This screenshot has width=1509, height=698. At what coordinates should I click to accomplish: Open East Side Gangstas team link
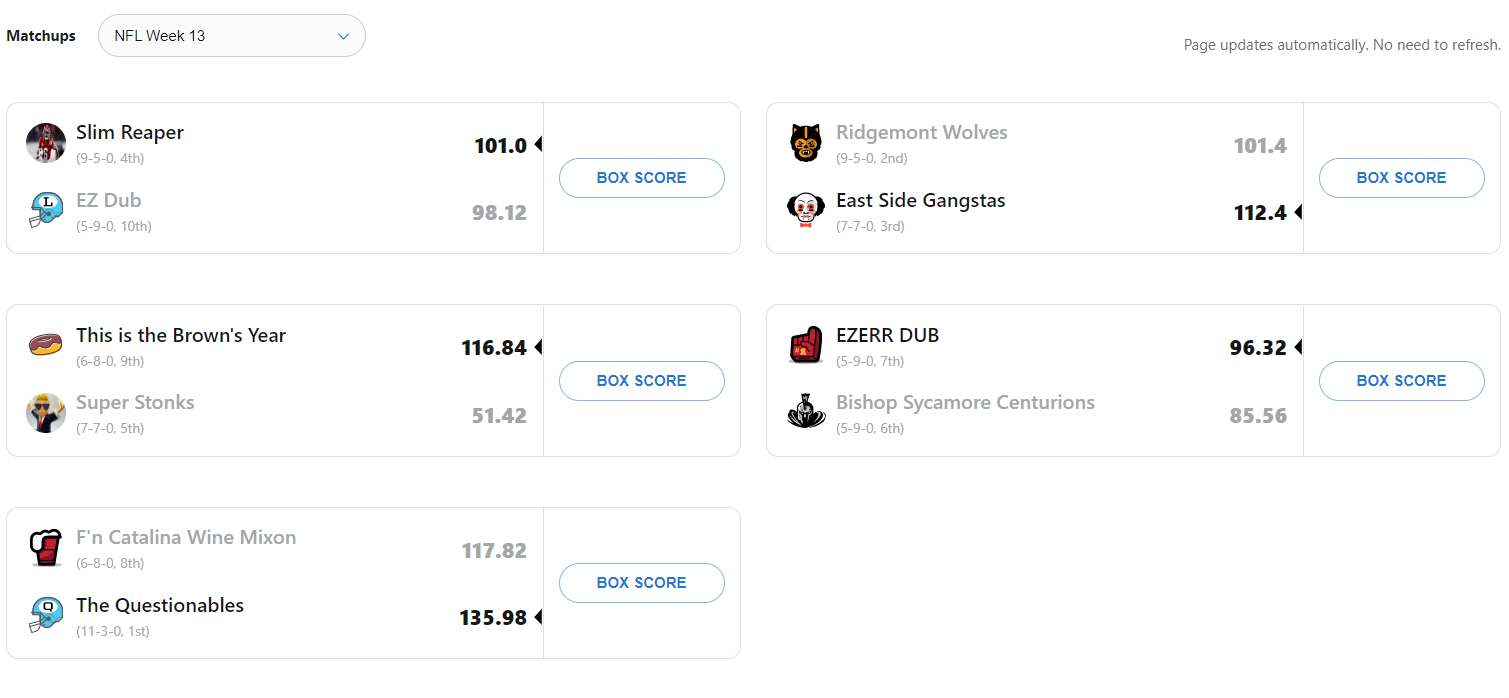920,200
